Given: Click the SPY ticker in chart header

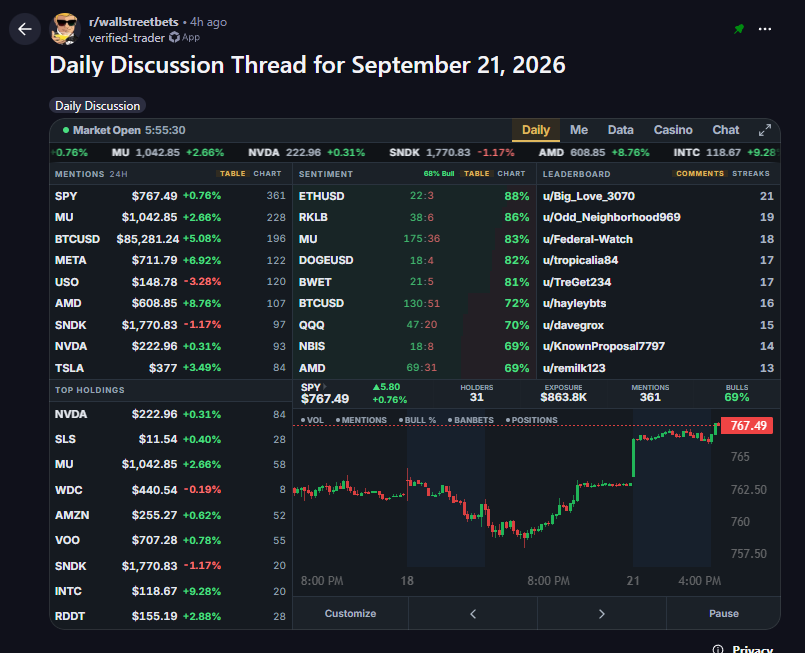Looking at the screenshot, I should [x=311, y=388].
